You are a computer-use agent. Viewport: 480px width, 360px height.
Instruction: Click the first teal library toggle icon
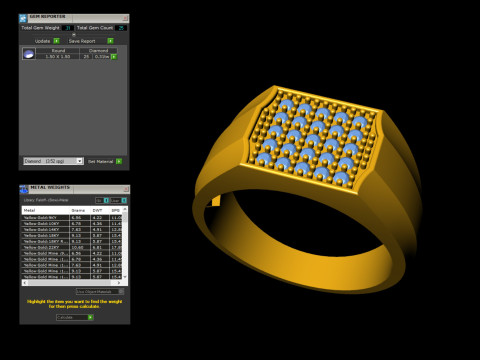tap(106, 200)
